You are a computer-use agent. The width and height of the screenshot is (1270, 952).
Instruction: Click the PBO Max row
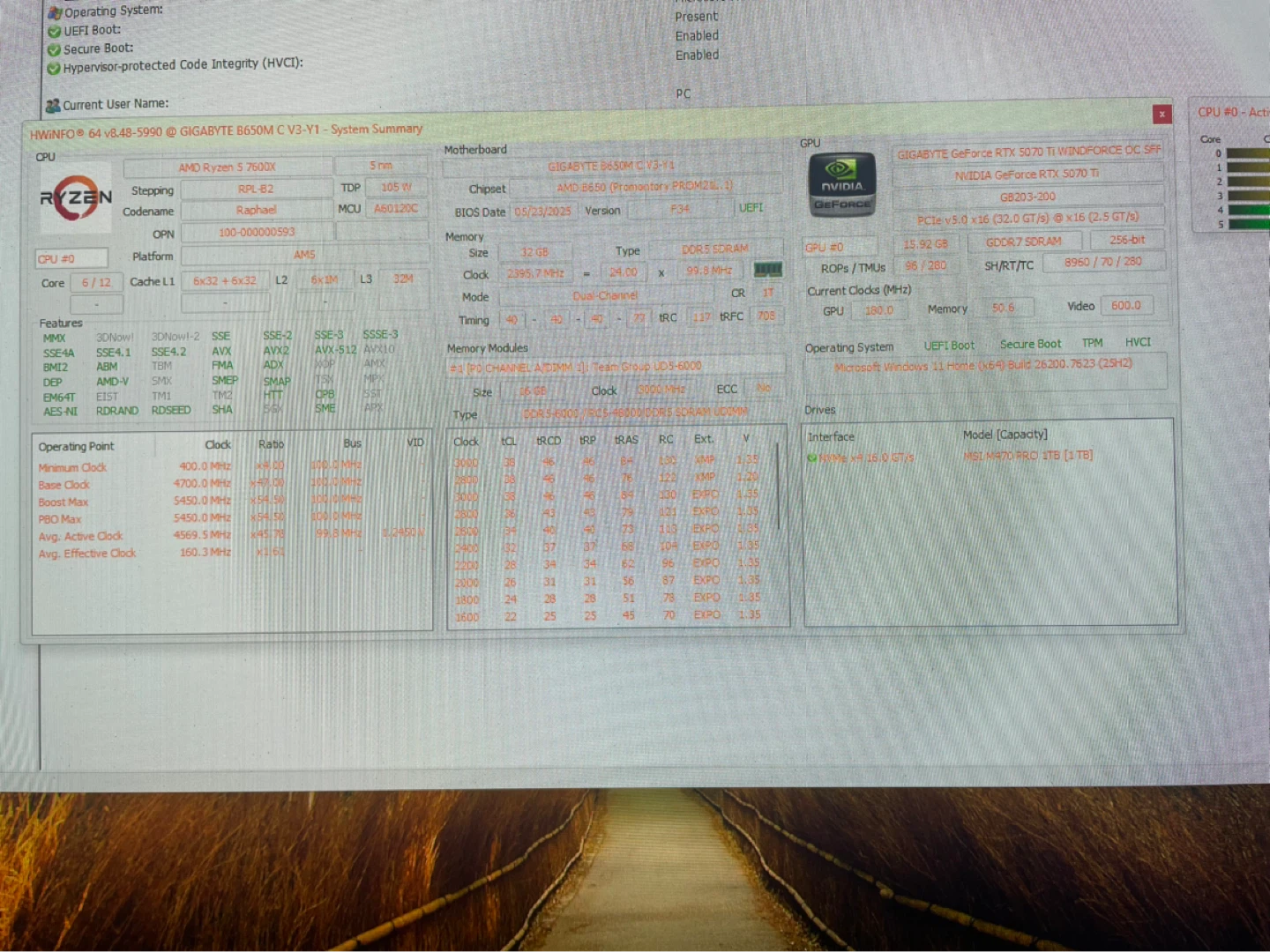(x=232, y=518)
